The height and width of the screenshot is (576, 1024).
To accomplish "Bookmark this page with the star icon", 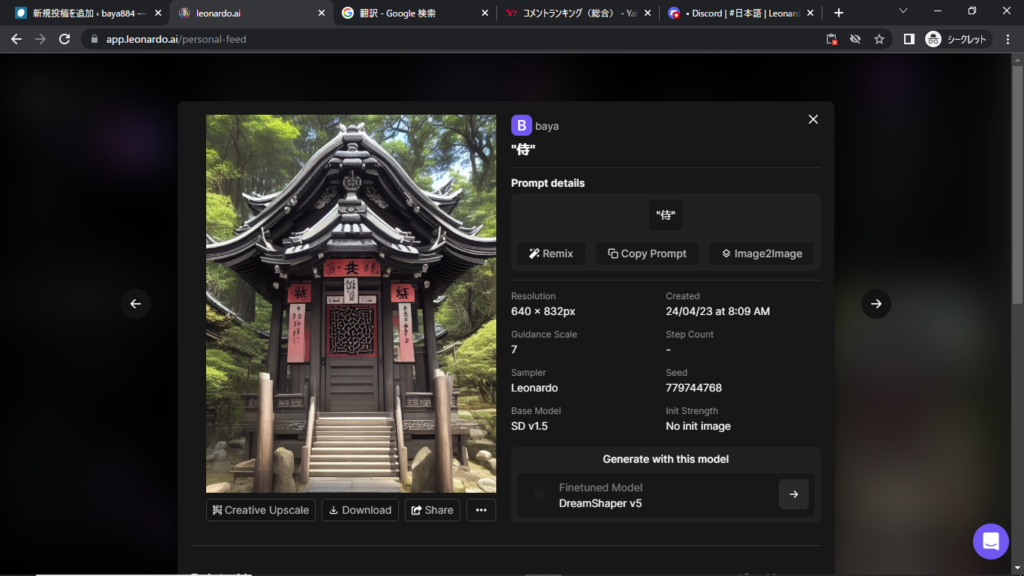I will pyautogui.click(x=879, y=39).
